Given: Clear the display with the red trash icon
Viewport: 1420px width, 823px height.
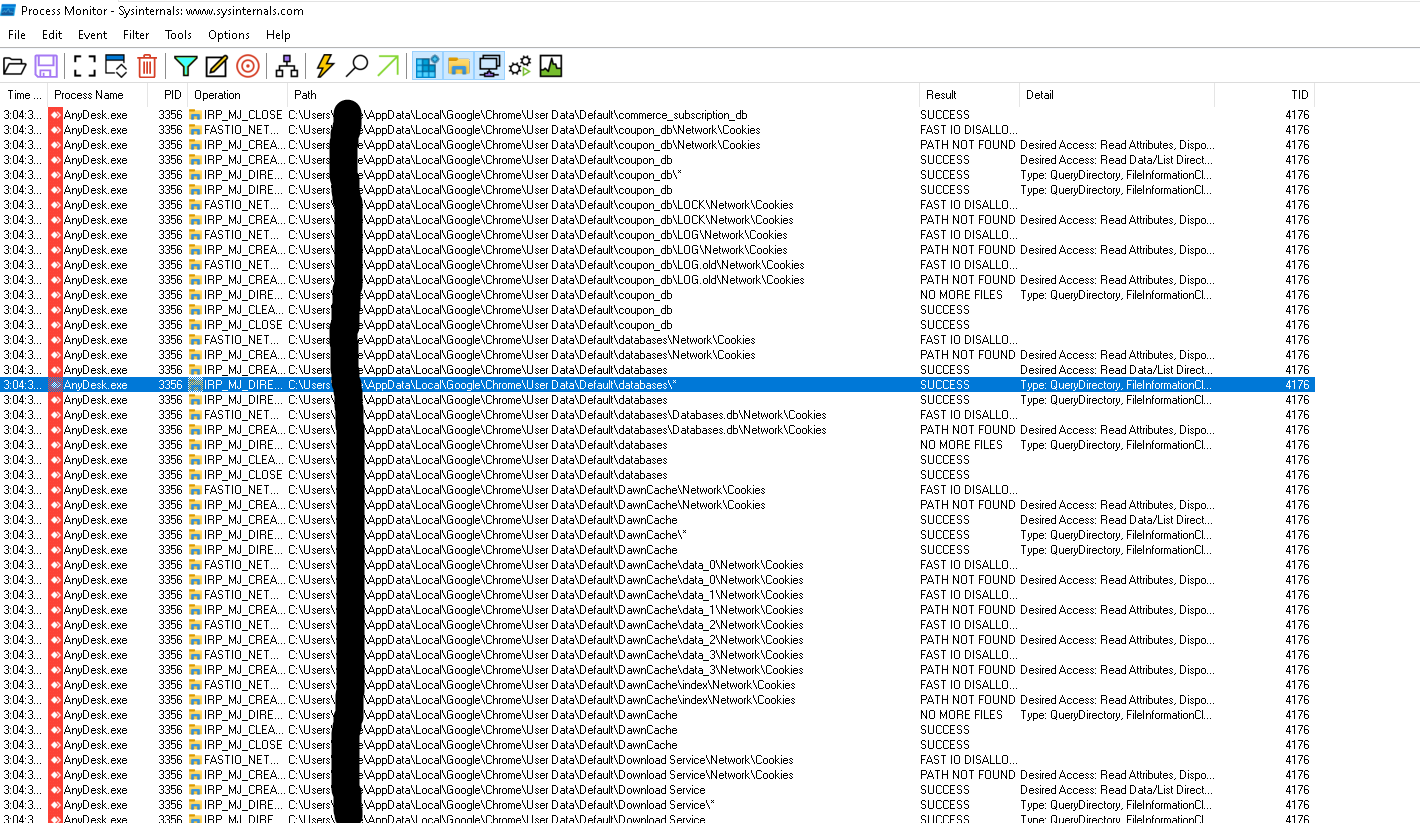Looking at the screenshot, I should pos(147,67).
